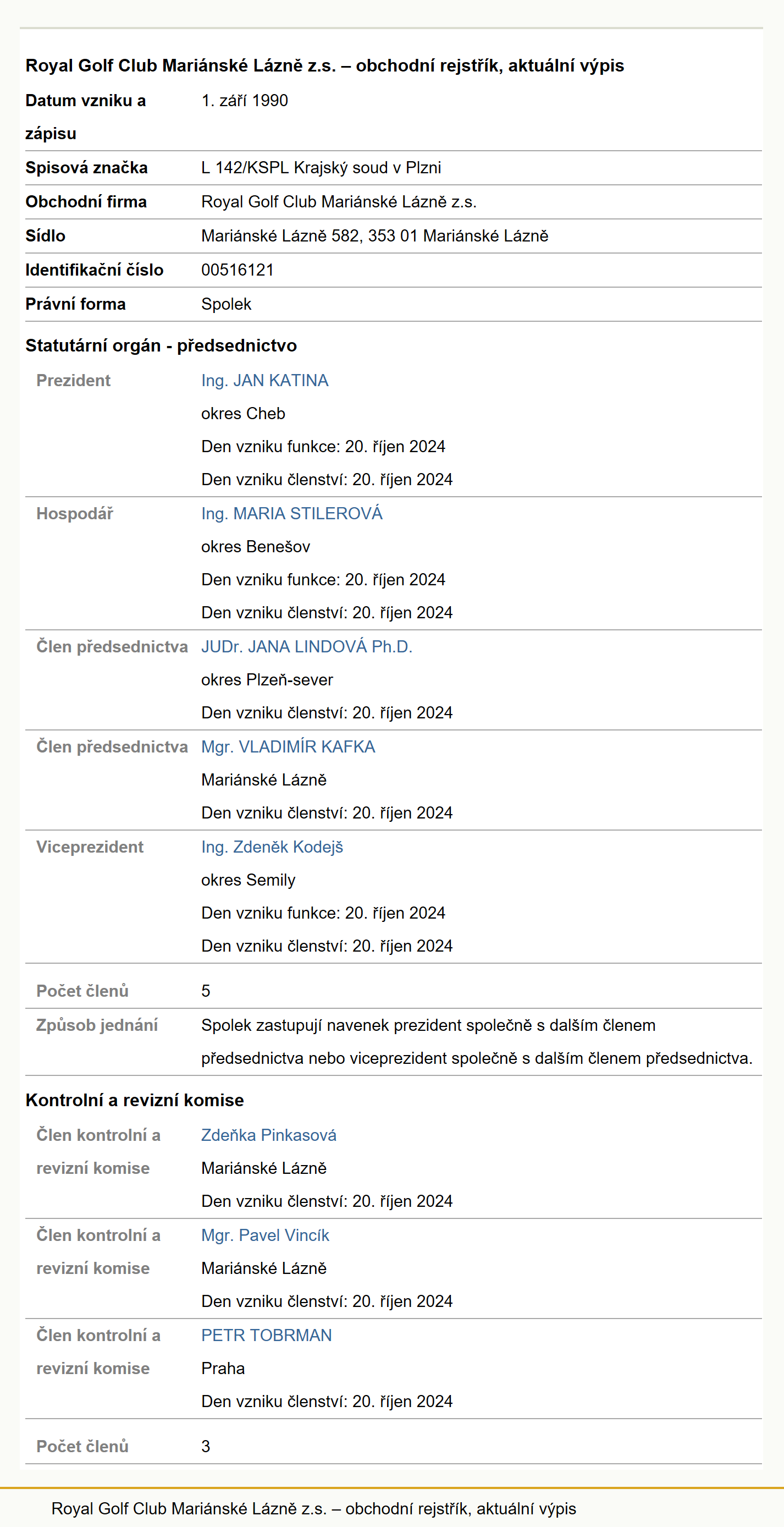Click the Způsob jednání description text
The width and height of the screenshot is (784, 1527).
[x=477, y=1041]
